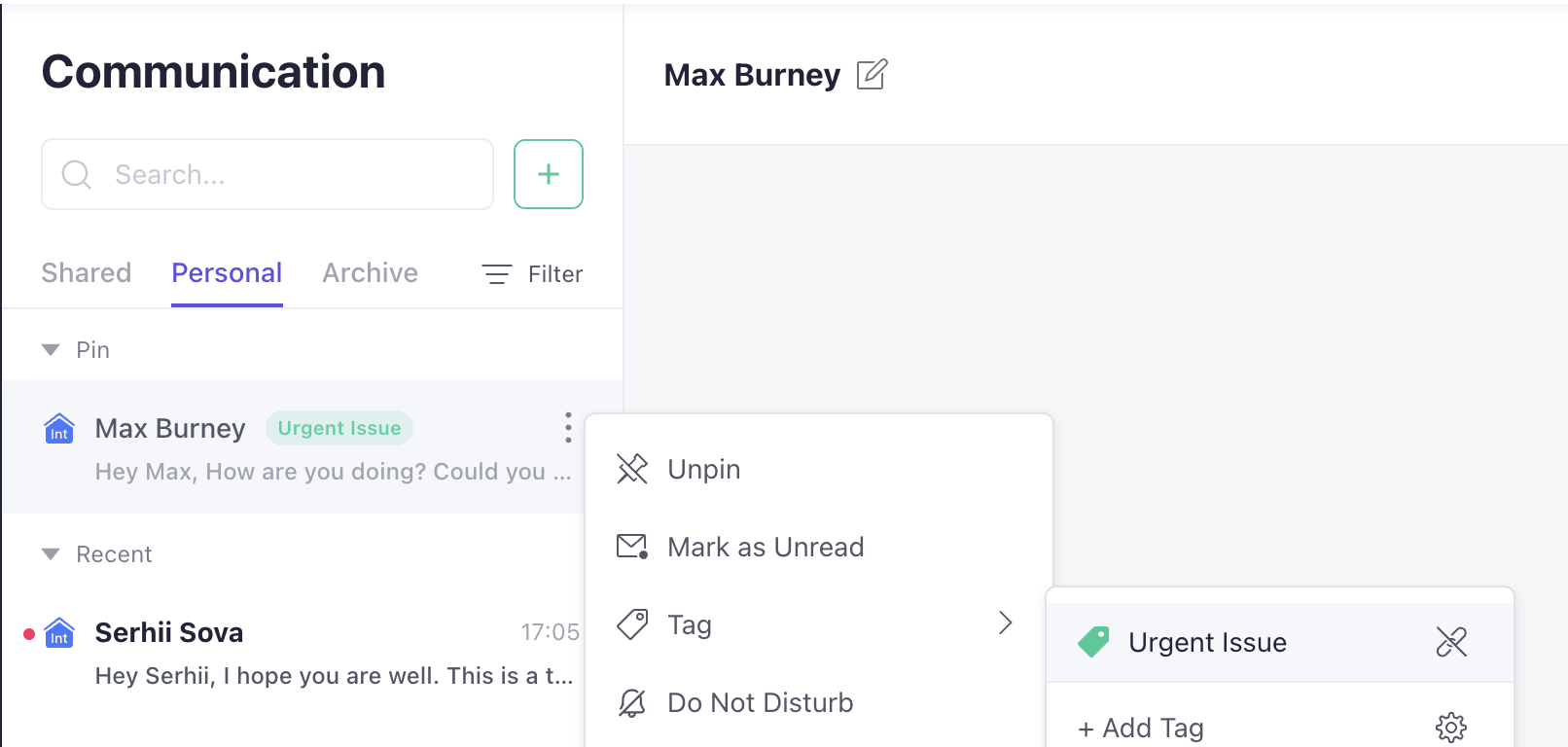The width and height of the screenshot is (1568, 747).
Task: Expand the Tag submenu arrow
Action: [x=1006, y=623]
